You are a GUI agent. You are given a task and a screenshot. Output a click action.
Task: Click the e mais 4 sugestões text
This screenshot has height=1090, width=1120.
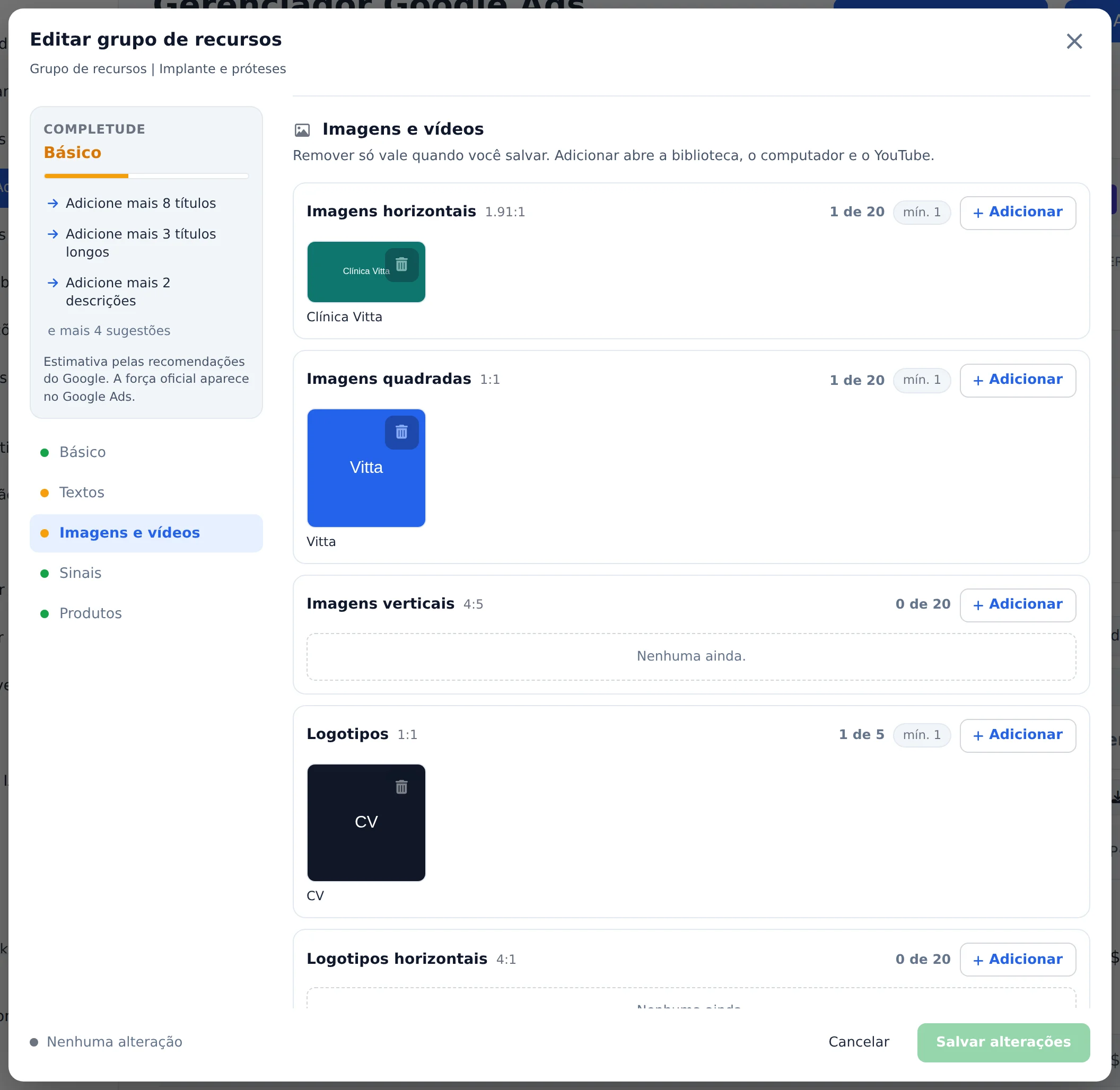coord(109,331)
